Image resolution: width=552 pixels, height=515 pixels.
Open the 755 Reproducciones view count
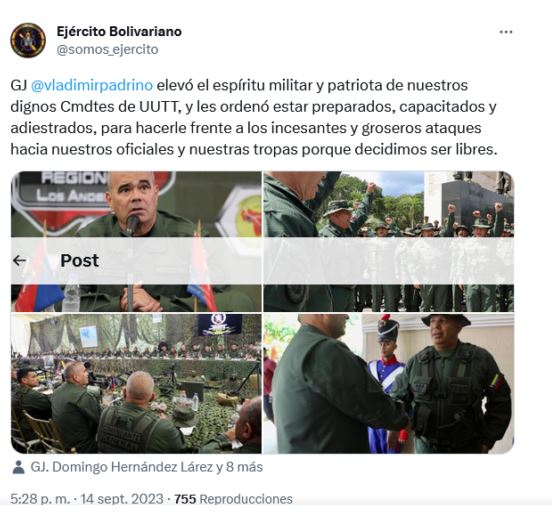pos(233,499)
